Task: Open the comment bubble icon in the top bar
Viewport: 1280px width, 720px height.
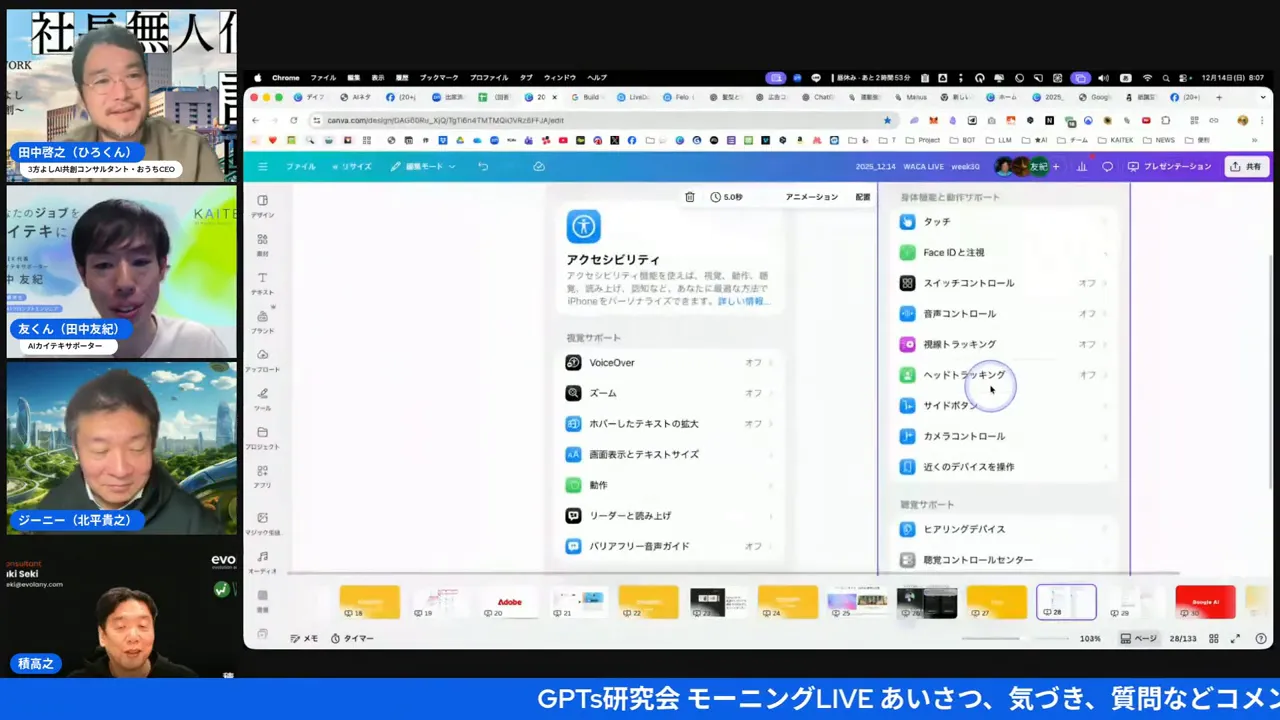Action: 1107,166
